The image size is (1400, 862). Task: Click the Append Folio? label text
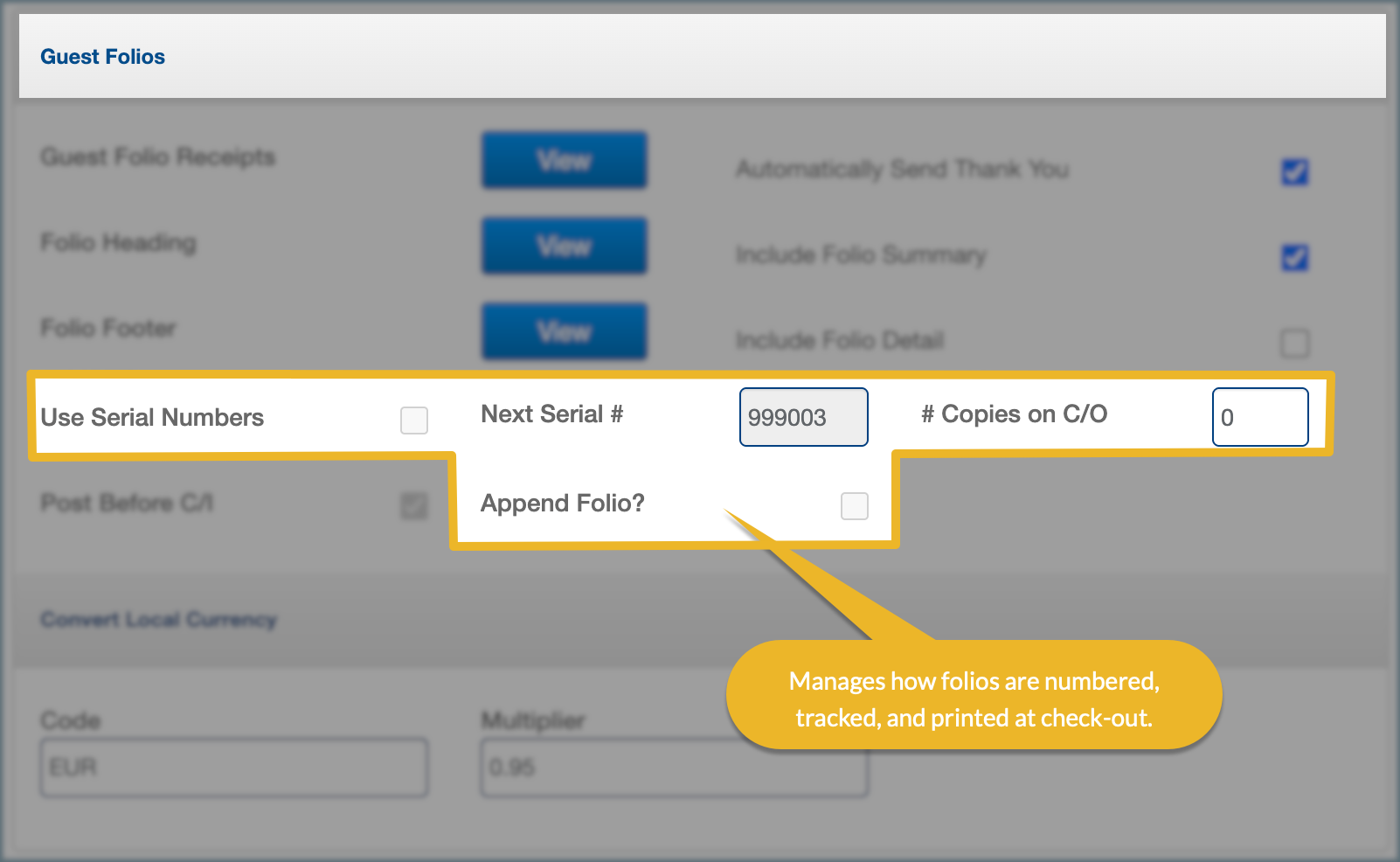[563, 504]
